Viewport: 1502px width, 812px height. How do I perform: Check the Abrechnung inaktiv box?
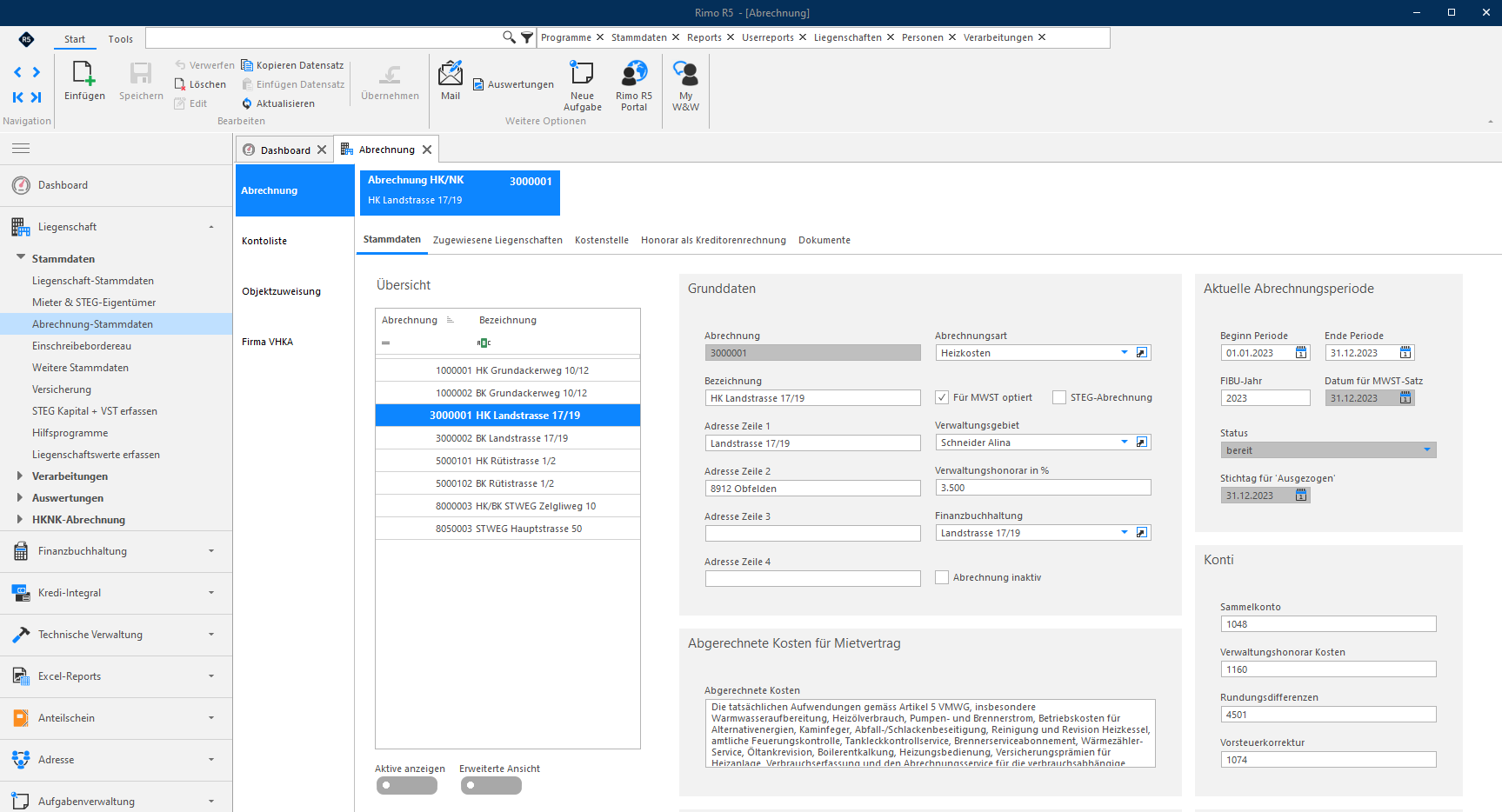tap(942, 577)
